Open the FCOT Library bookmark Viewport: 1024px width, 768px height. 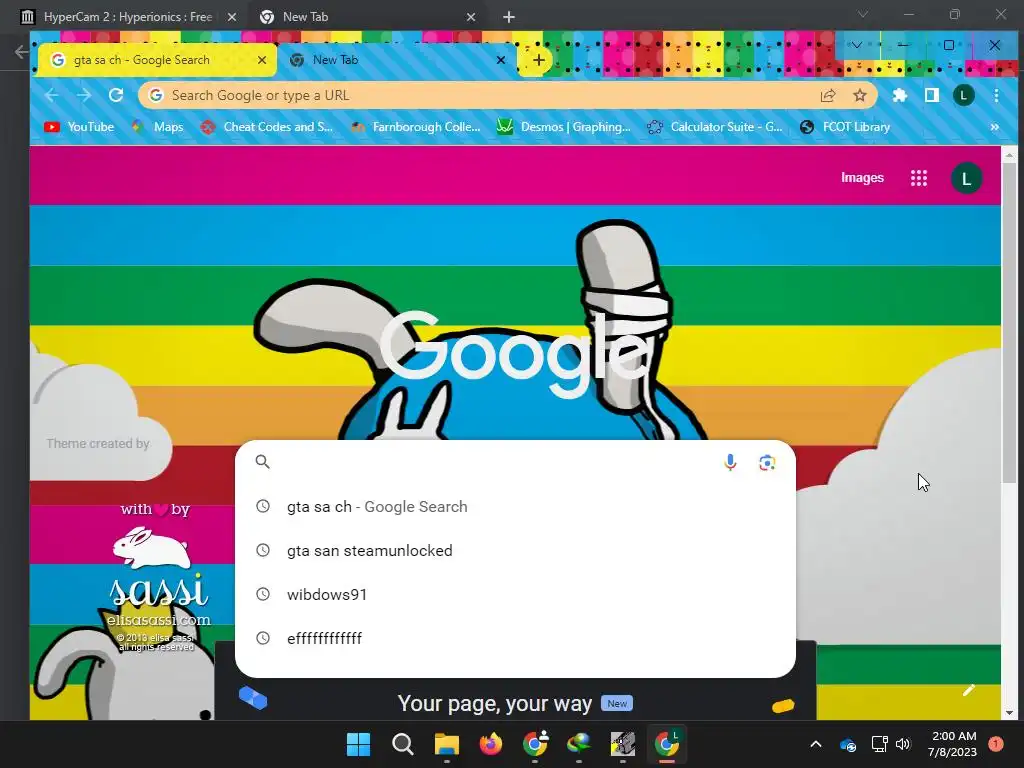pos(845,127)
